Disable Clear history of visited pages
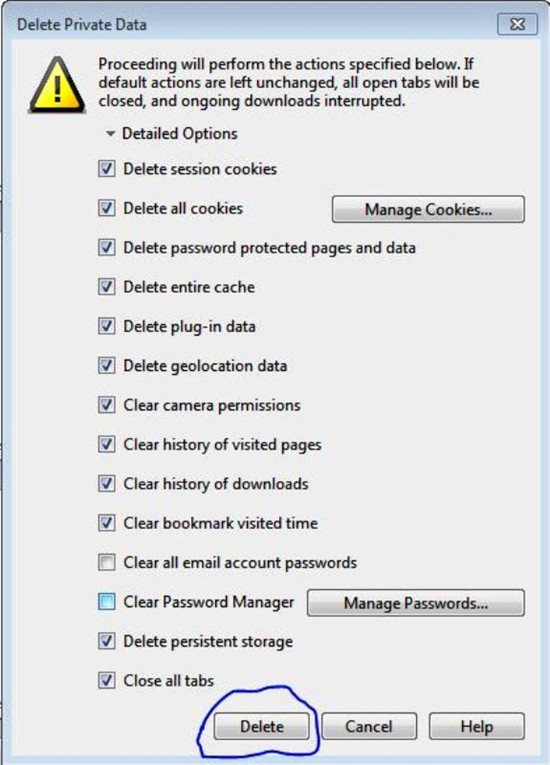 click(106, 444)
